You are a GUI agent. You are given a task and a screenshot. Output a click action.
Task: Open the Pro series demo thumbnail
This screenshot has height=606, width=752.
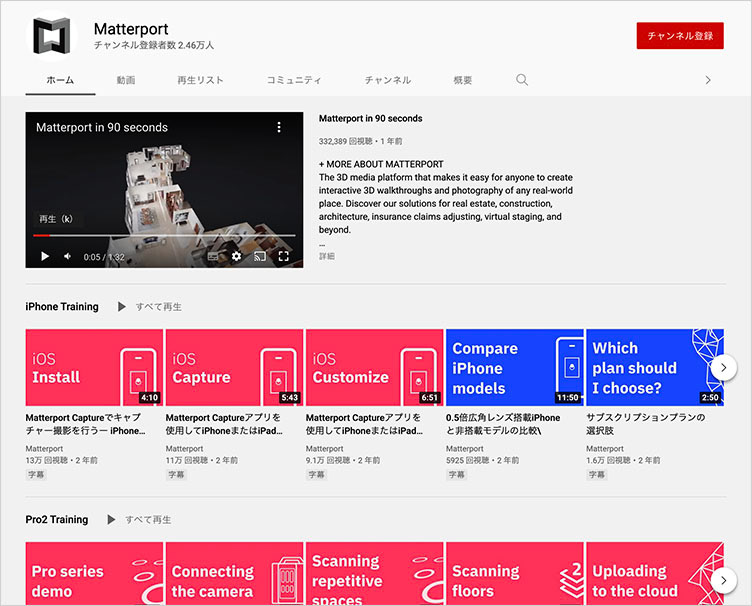[94, 573]
